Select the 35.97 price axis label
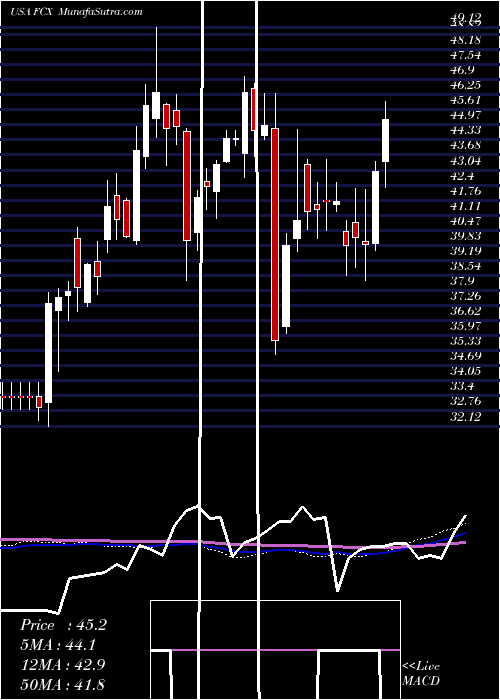Screen dimensions: 500x700 click(466, 326)
